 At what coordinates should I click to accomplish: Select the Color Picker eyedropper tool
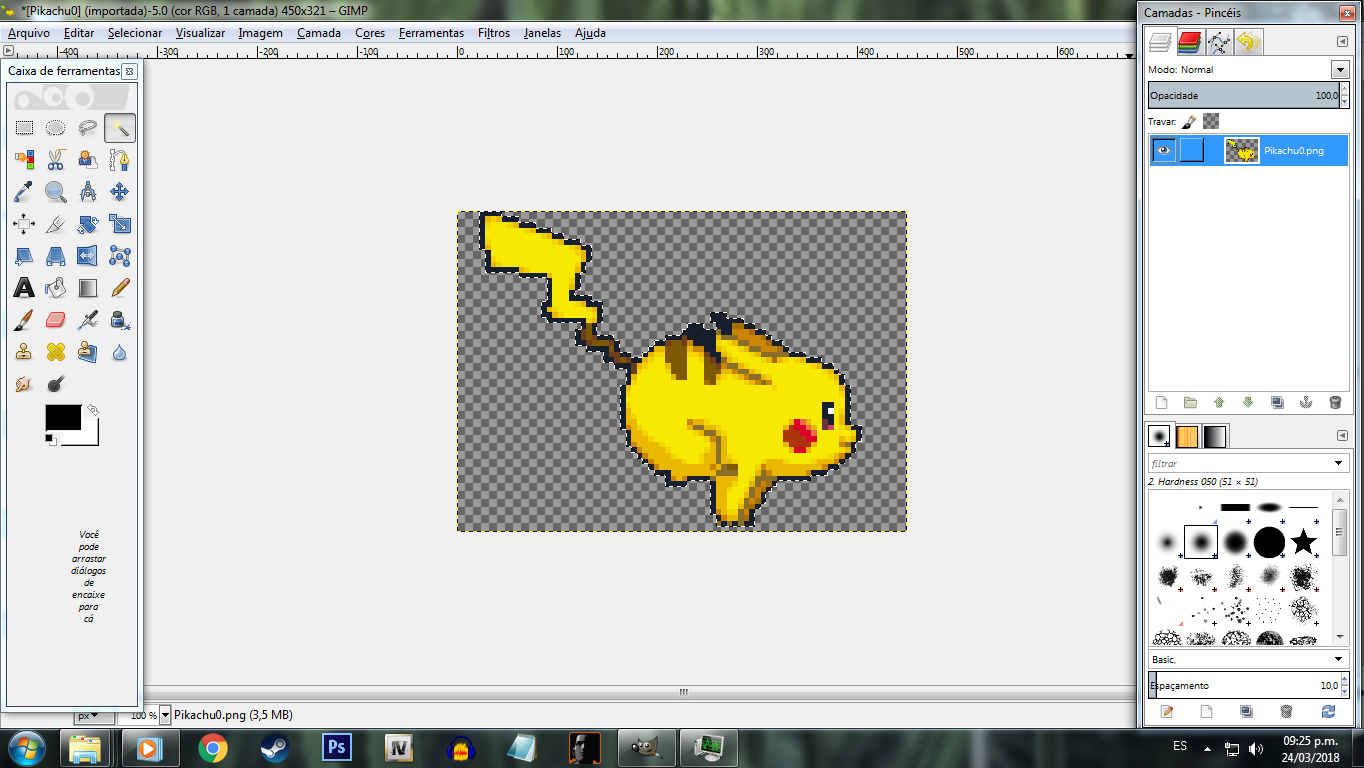pyautogui.click(x=24, y=192)
